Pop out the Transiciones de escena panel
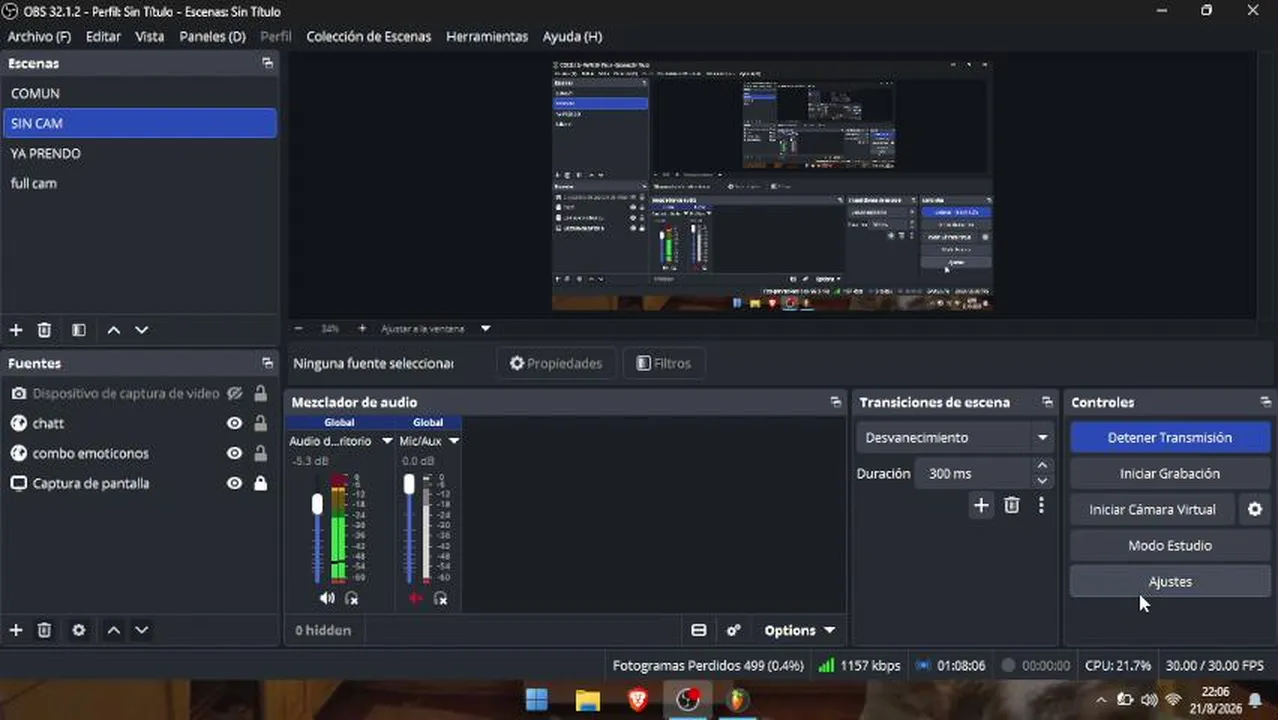 click(x=1047, y=402)
